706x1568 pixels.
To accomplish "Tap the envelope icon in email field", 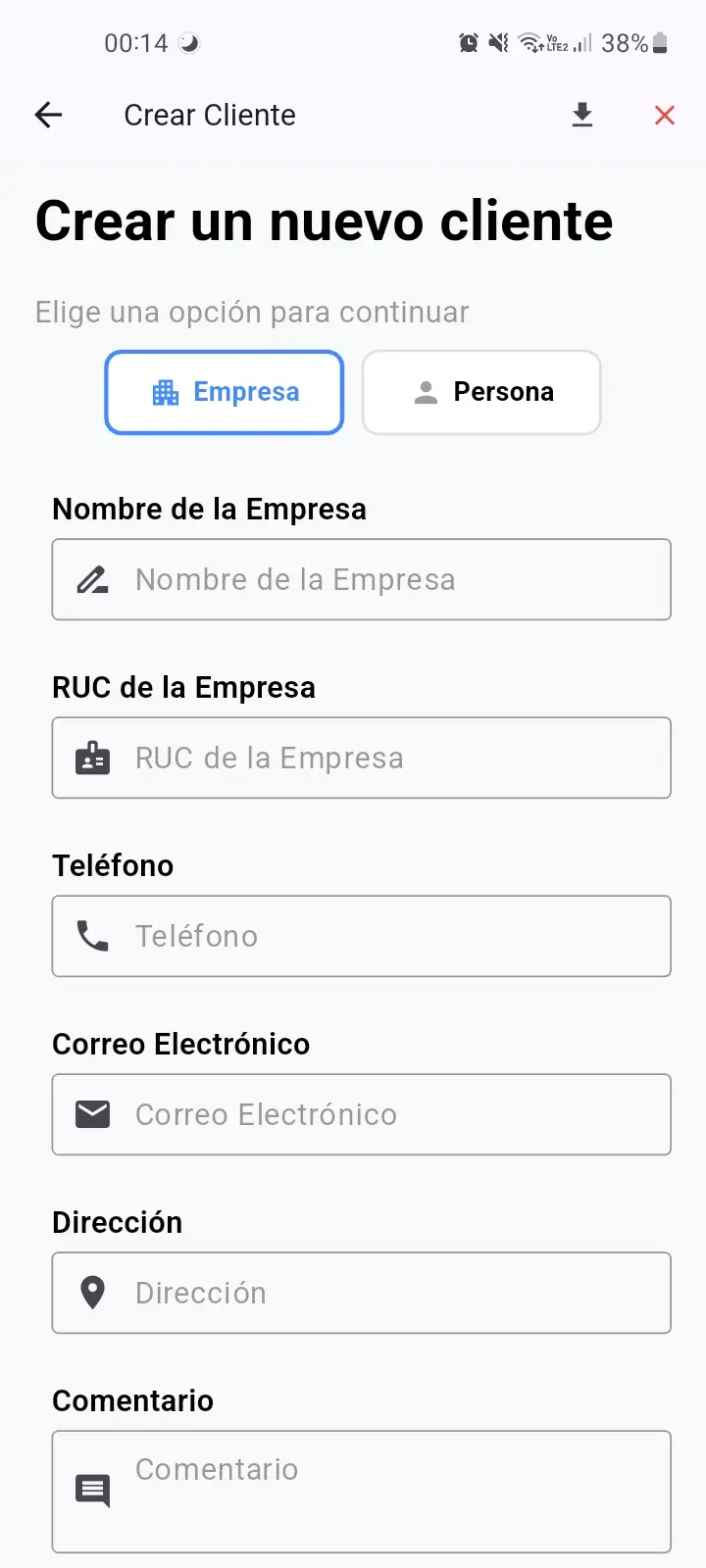I will coord(93,1114).
